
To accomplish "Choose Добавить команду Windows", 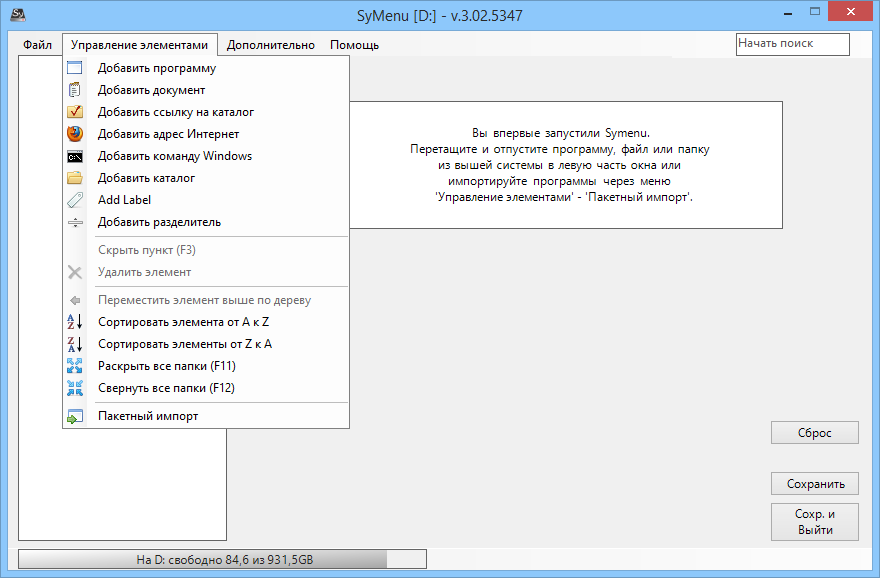I will (x=206, y=156).
